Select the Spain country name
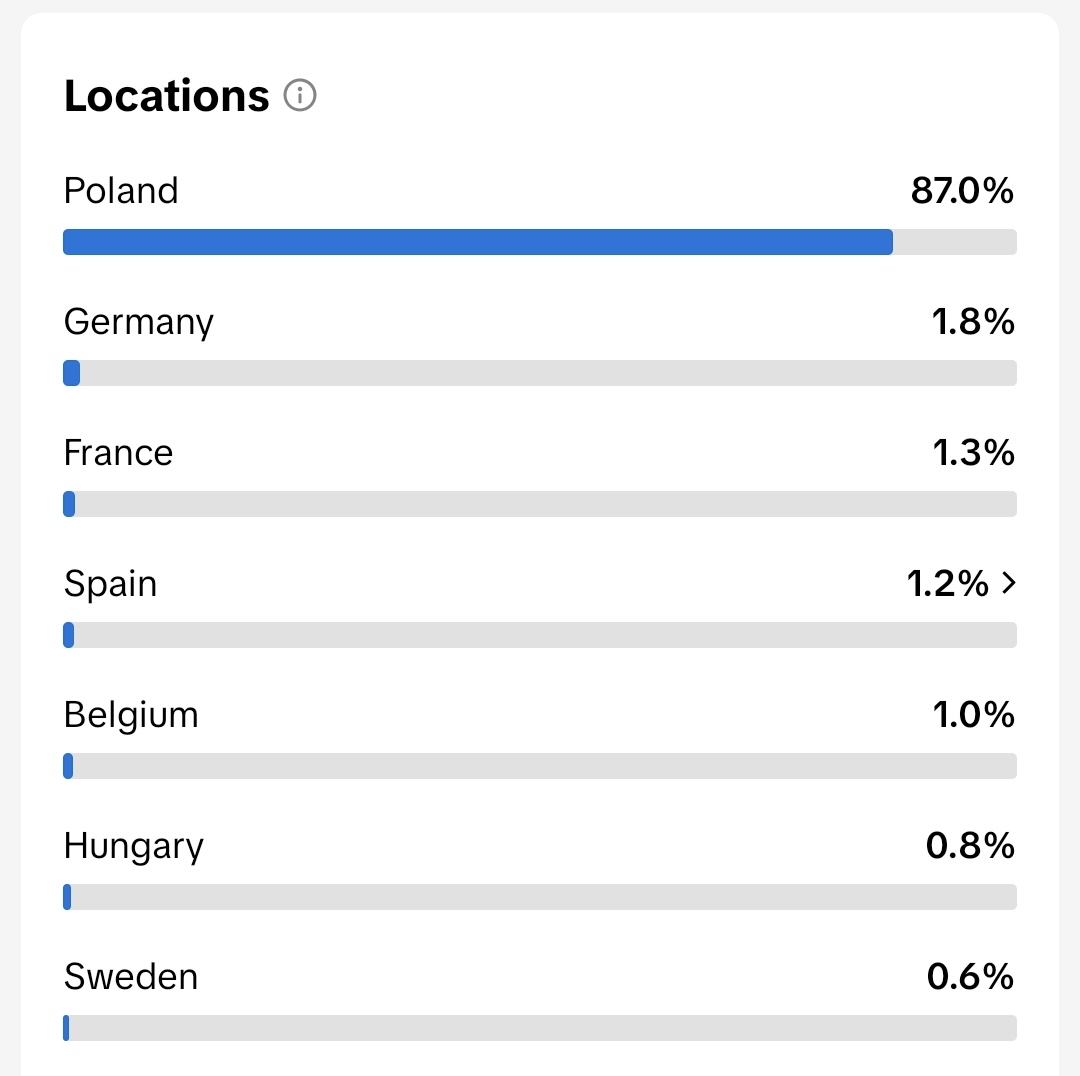The image size is (1080, 1076). click(110, 583)
